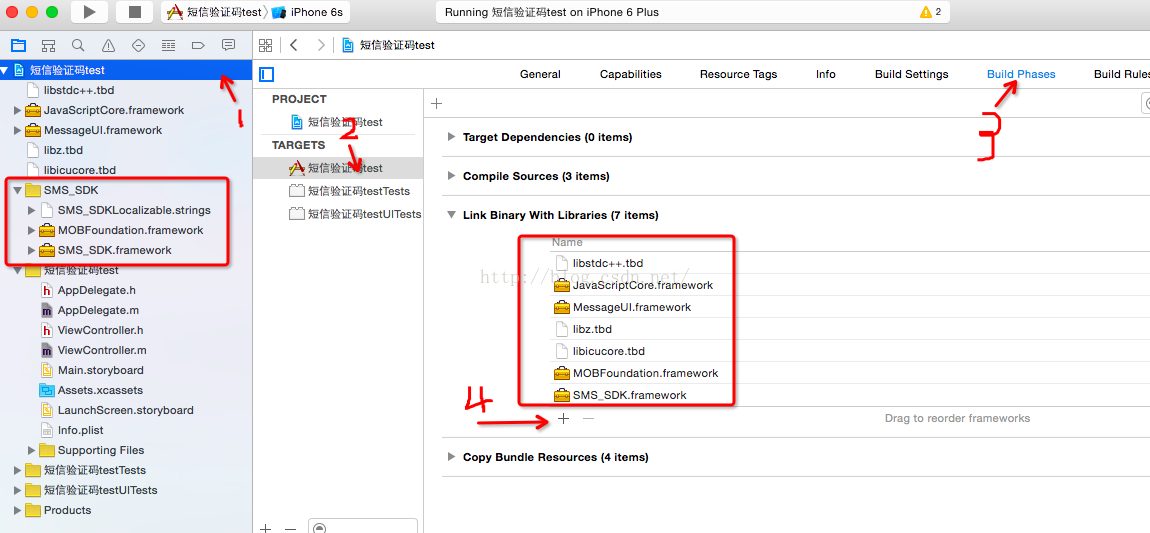This screenshot has height=533, width=1150.
Task: Open the Project navigator folder icon
Action: pos(18,45)
